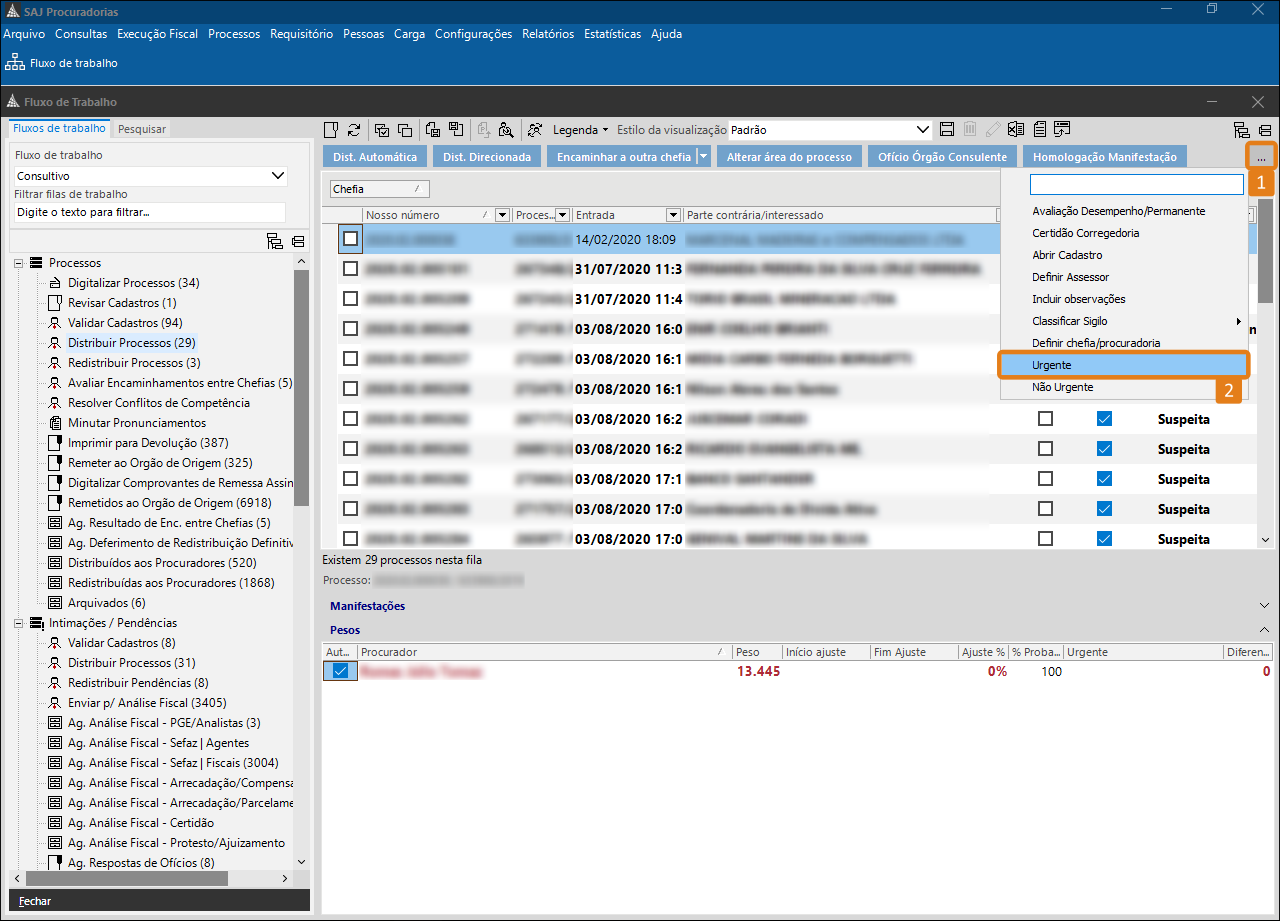Viewport: 1280px width, 921px height.
Task: Click the Excel export icon
Action: coord(1016,129)
